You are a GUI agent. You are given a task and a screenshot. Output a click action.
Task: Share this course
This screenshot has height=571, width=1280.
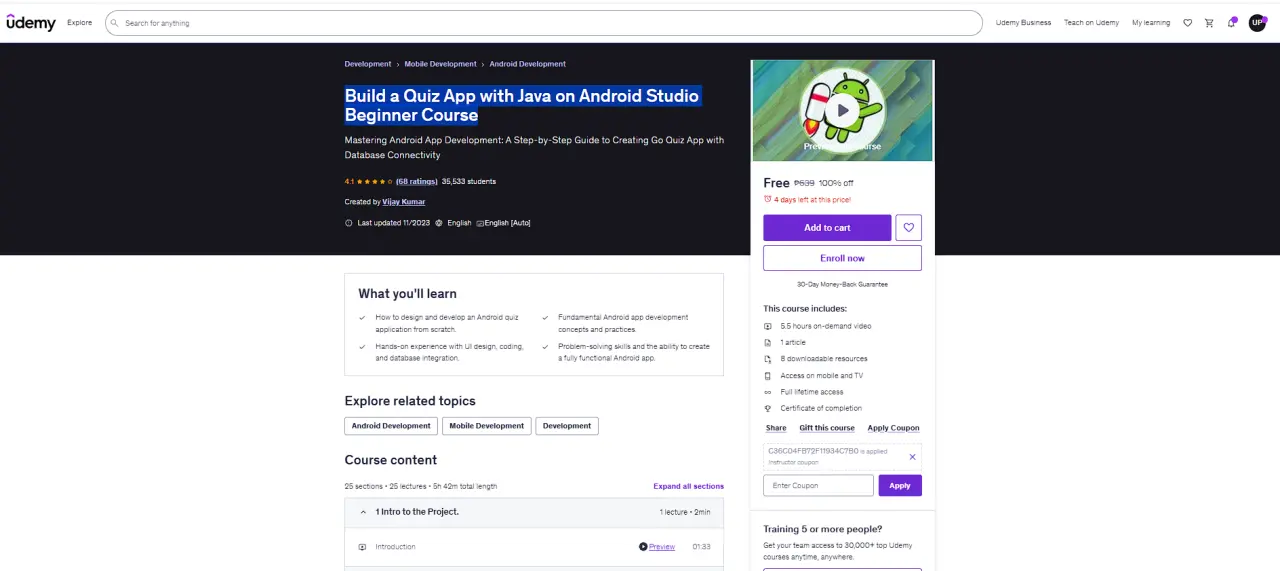[776, 428]
